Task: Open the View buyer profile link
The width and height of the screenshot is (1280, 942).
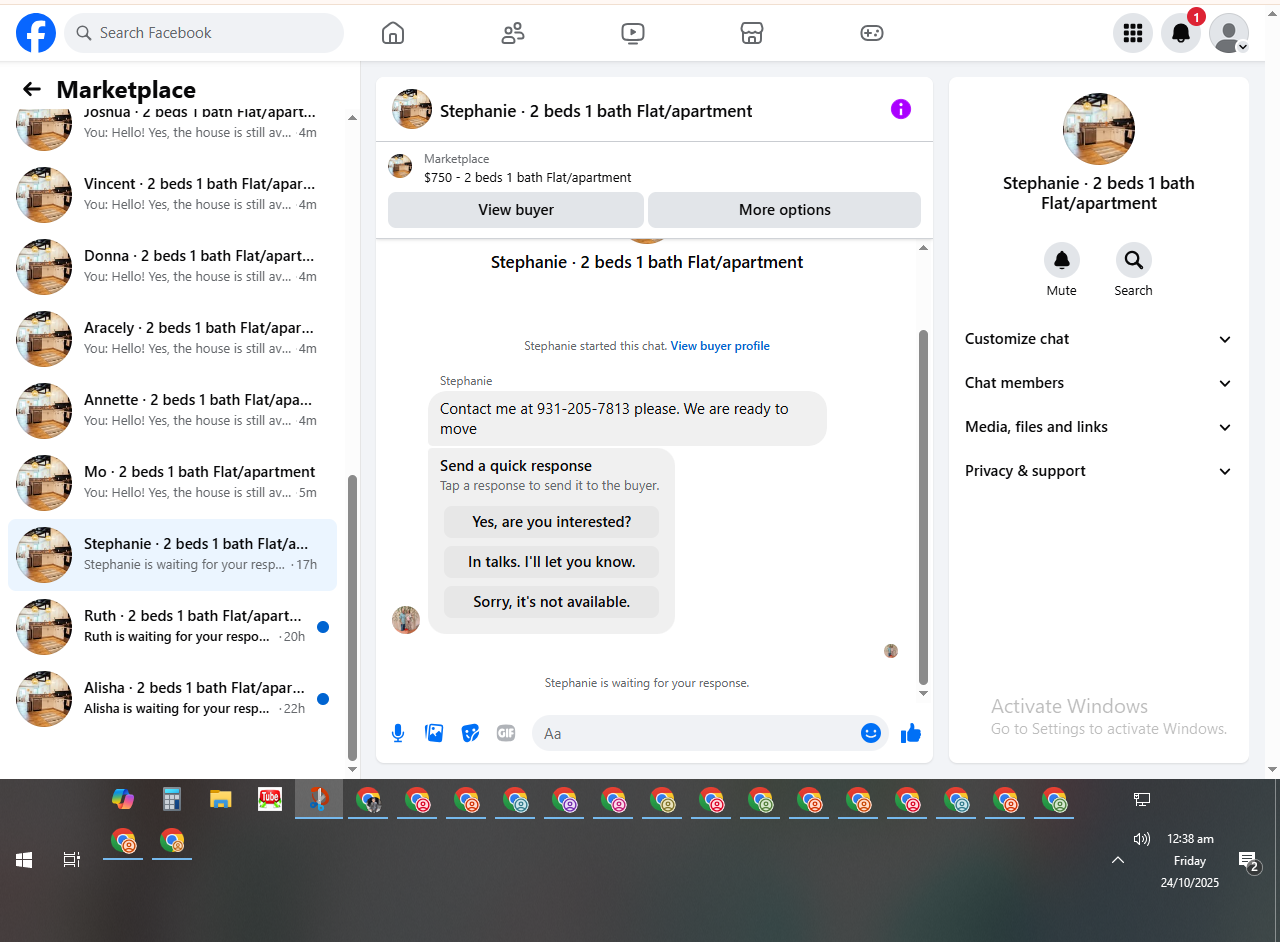Action: tap(720, 346)
